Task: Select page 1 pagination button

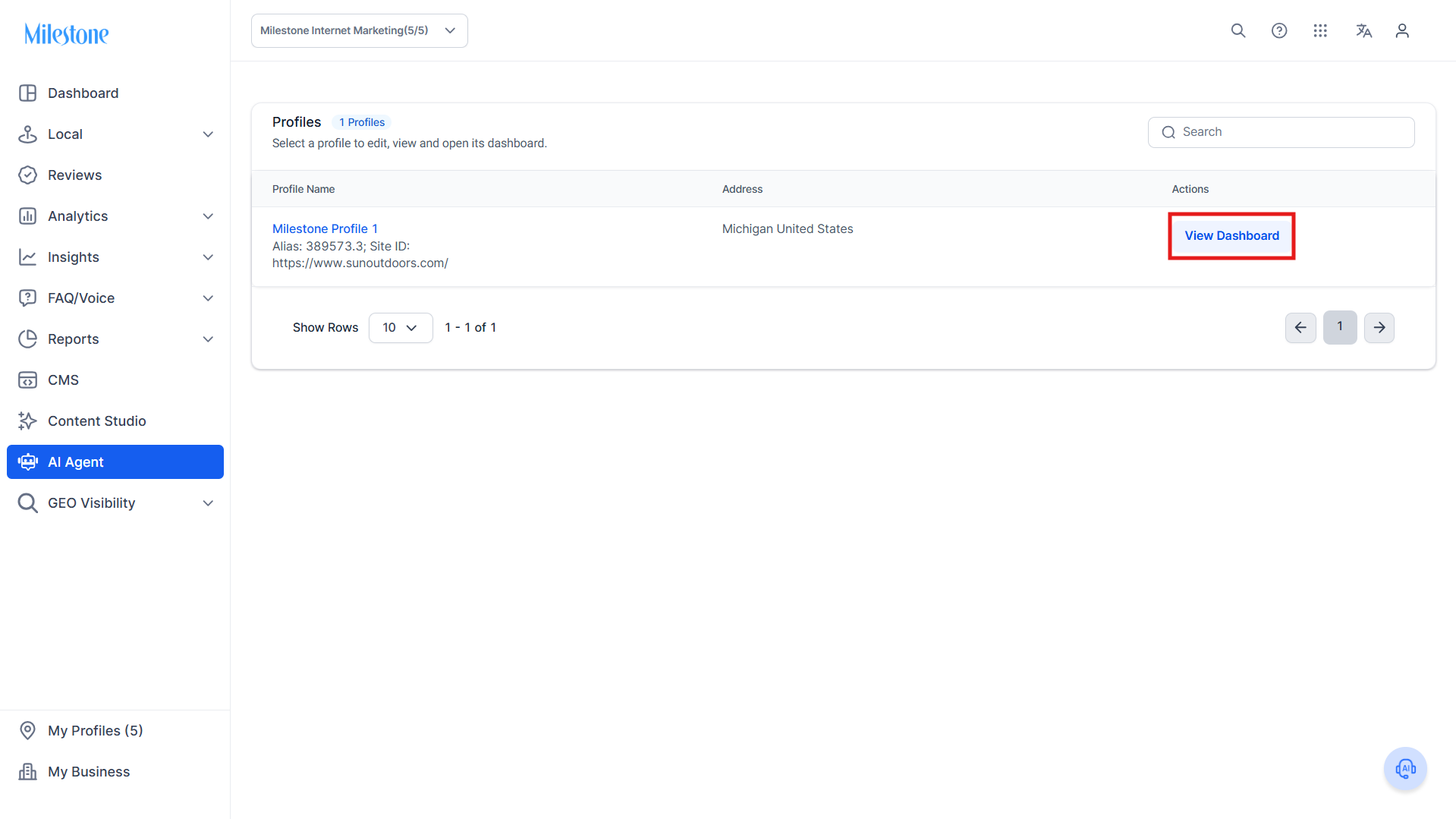Action: click(1340, 327)
